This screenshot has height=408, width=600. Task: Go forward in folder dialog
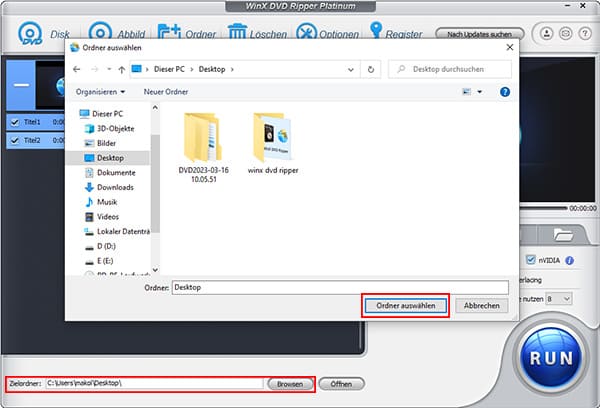point(95,69)
